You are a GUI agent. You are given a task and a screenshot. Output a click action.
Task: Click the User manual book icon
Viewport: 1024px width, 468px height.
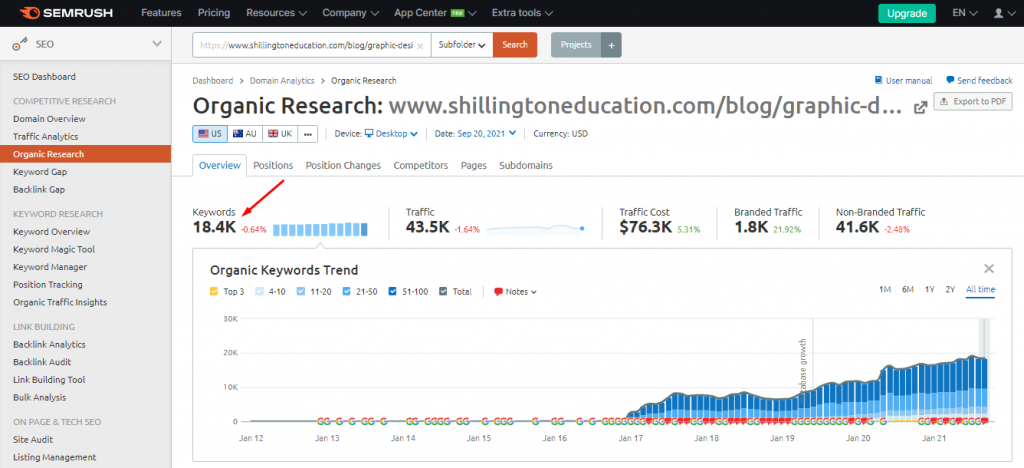[x=878, y=80]
